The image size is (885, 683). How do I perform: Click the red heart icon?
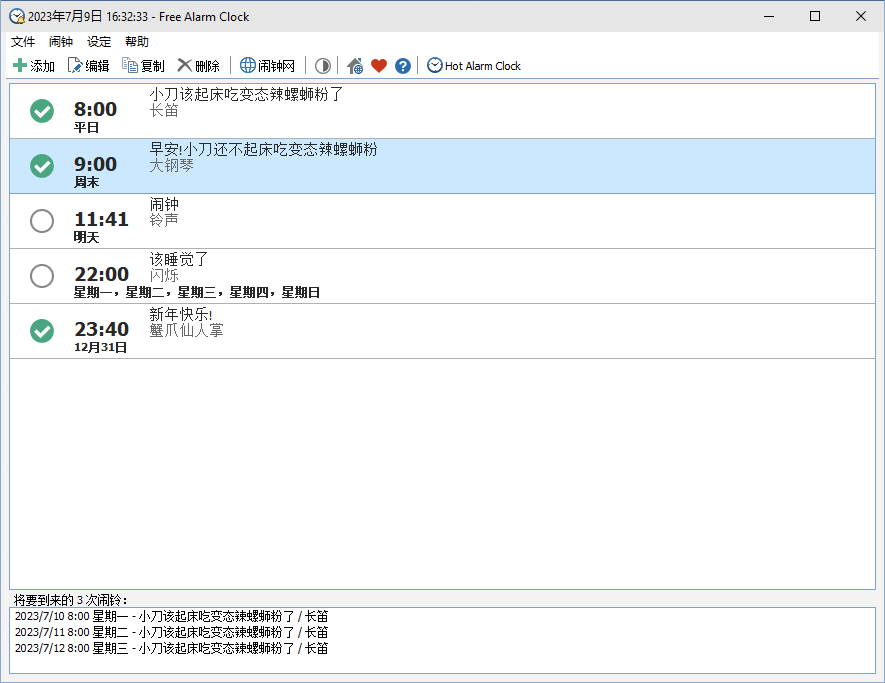click(379, 66)
